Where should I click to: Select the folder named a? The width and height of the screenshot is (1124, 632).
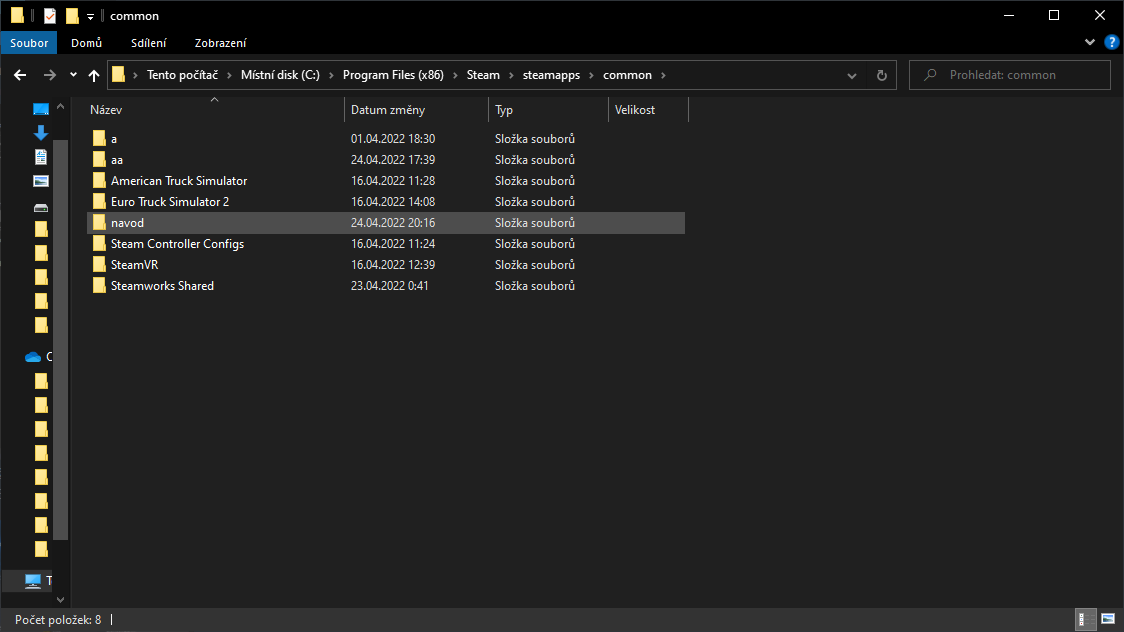(x=114, y=139)
